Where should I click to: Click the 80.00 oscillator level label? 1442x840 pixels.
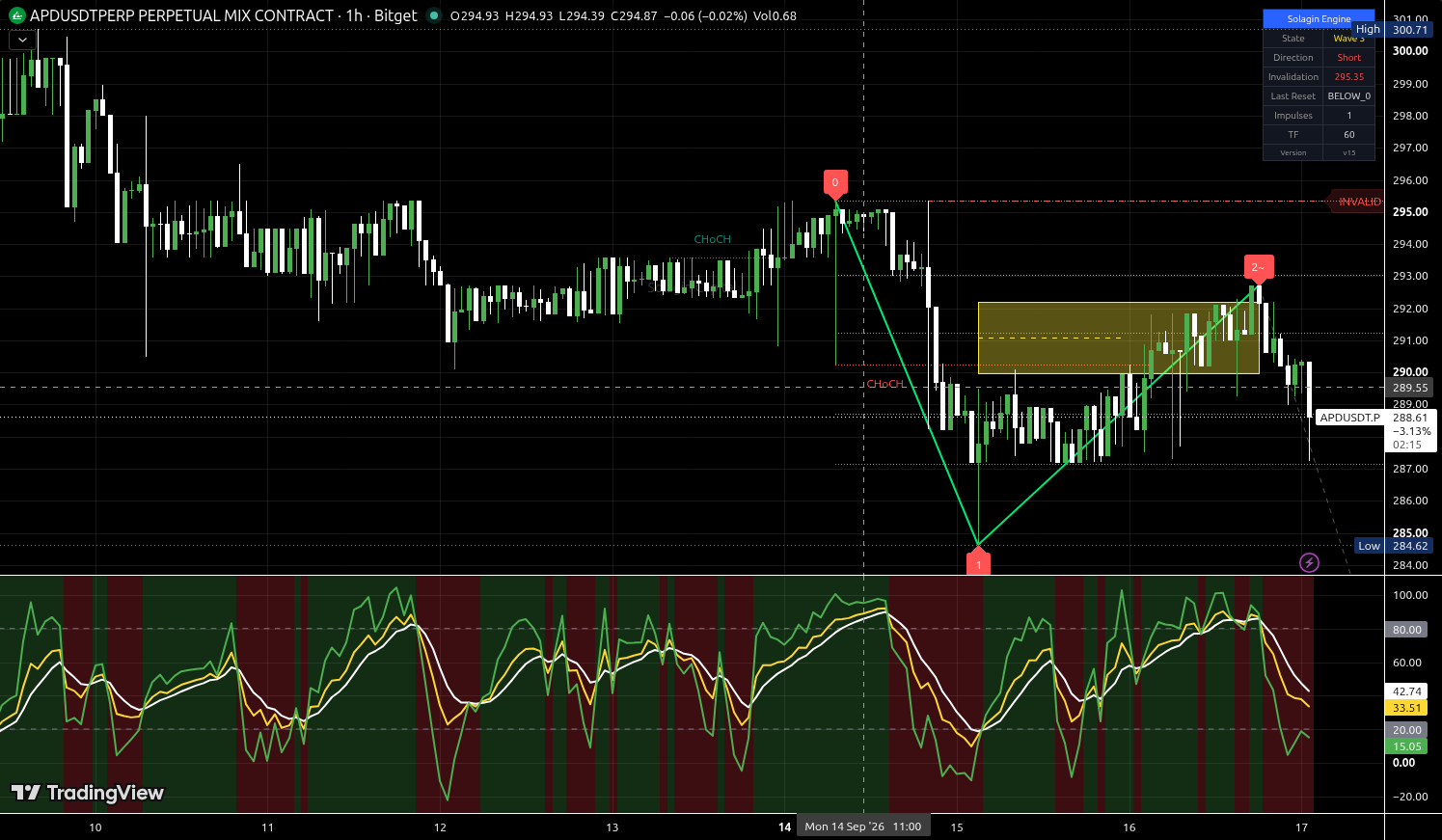point(1407,630)
